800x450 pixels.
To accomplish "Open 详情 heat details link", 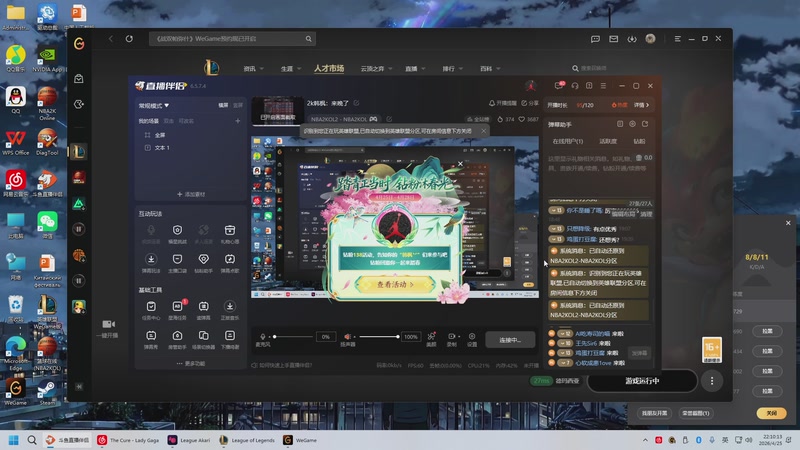I will pyautogui.click(x=641, y=105).
